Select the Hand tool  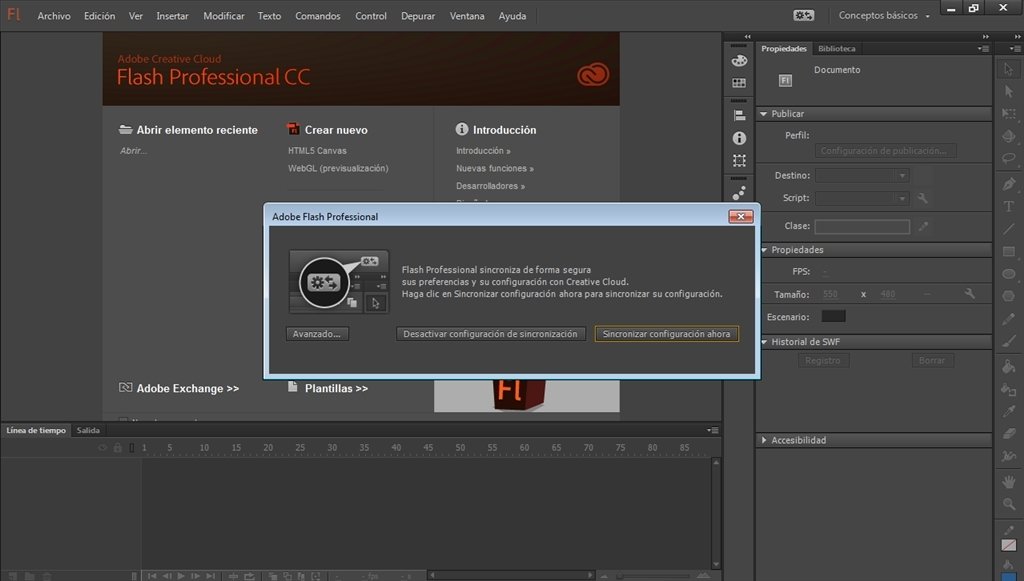pyautogui.click(x=1008, y=482)
